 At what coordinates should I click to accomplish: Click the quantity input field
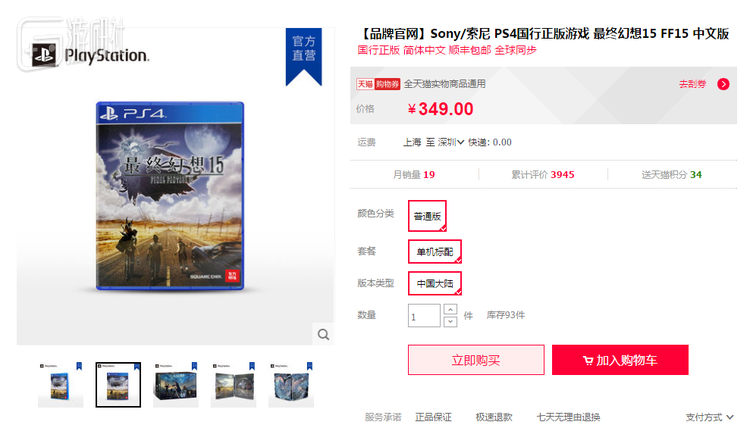[x=424, y=316]
